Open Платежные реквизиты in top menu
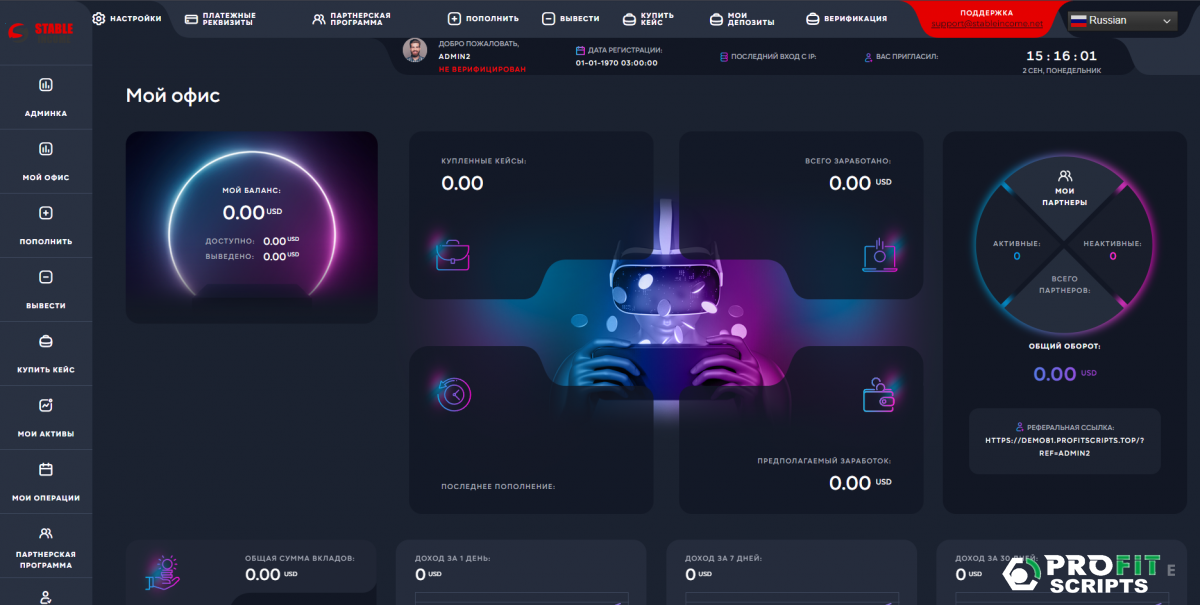 [x=221, y=19]
